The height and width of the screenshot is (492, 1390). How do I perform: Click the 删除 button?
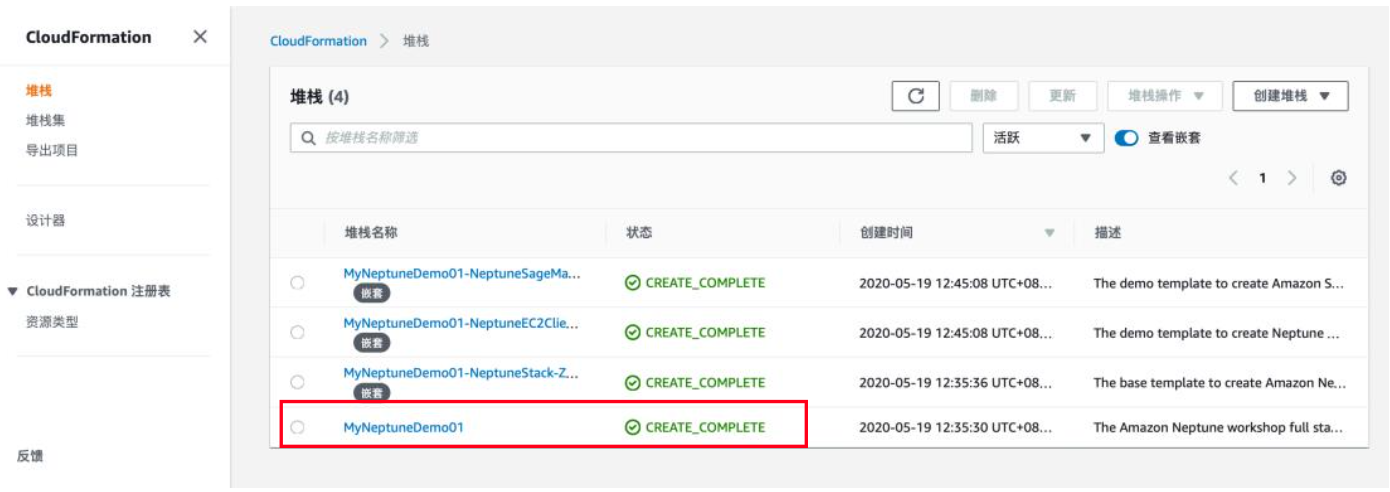pyautogui.click(x=983, y=96)
